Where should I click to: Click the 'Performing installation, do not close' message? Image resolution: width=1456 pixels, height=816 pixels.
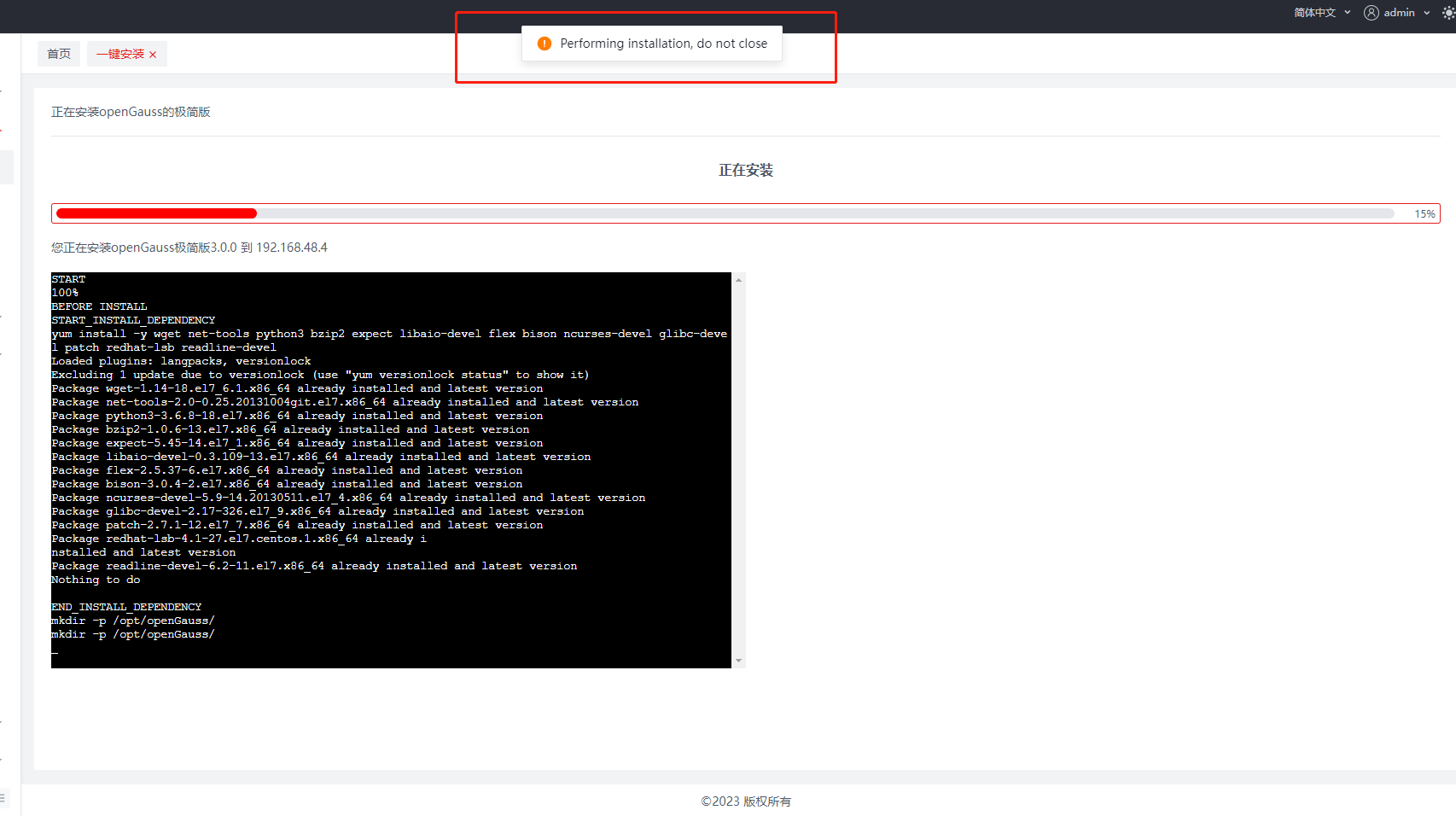[x=663, y=44]
